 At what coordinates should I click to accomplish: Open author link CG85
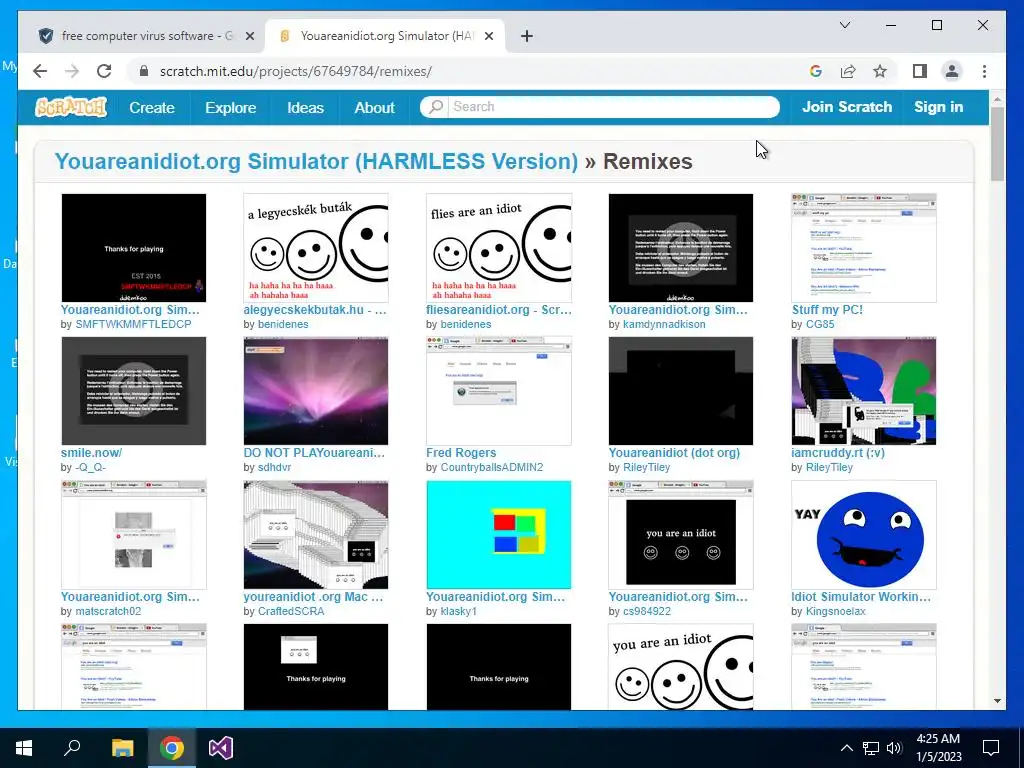[820, 324]
